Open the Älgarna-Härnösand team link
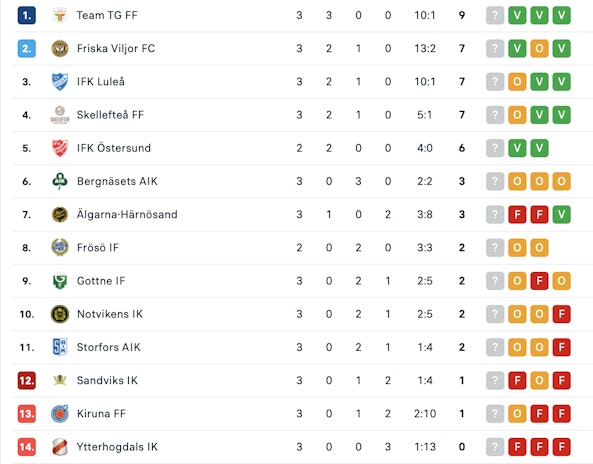This screenshot has height=464, width=593. [127, 214]
